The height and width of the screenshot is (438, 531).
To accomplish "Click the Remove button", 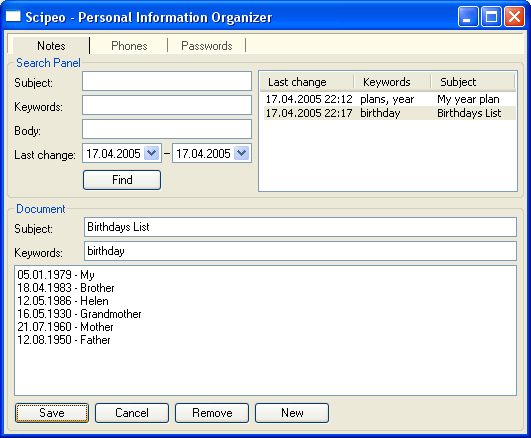I will [x=212, y=413].
